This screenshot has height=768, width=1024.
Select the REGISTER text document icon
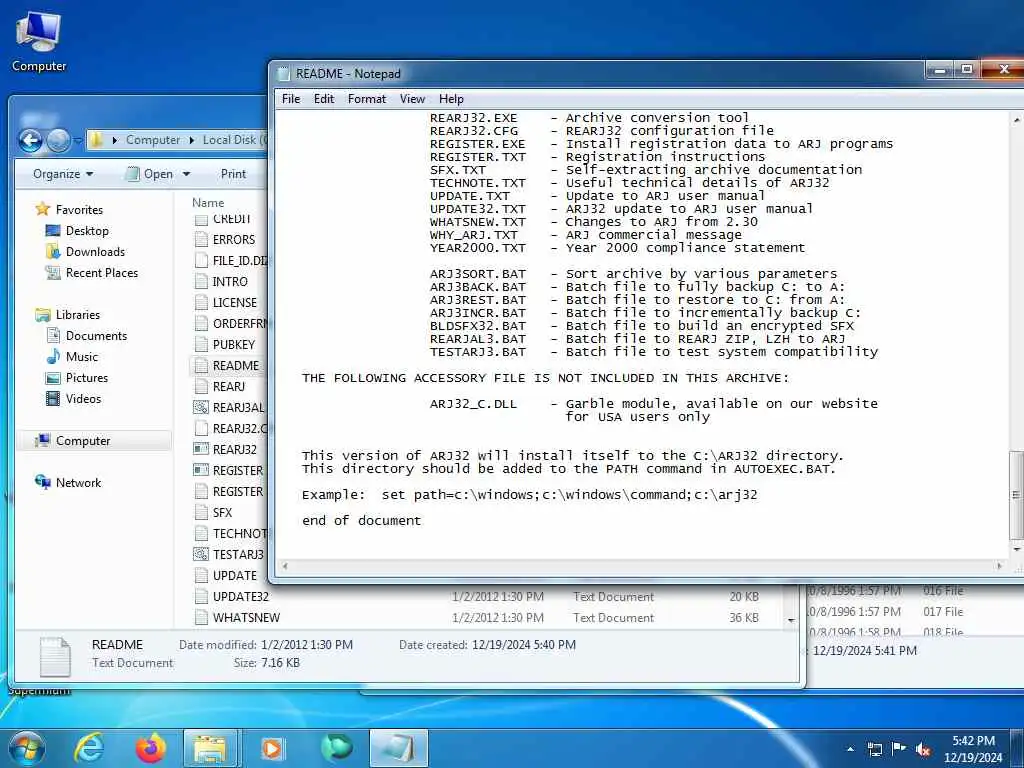pos(202,491)
